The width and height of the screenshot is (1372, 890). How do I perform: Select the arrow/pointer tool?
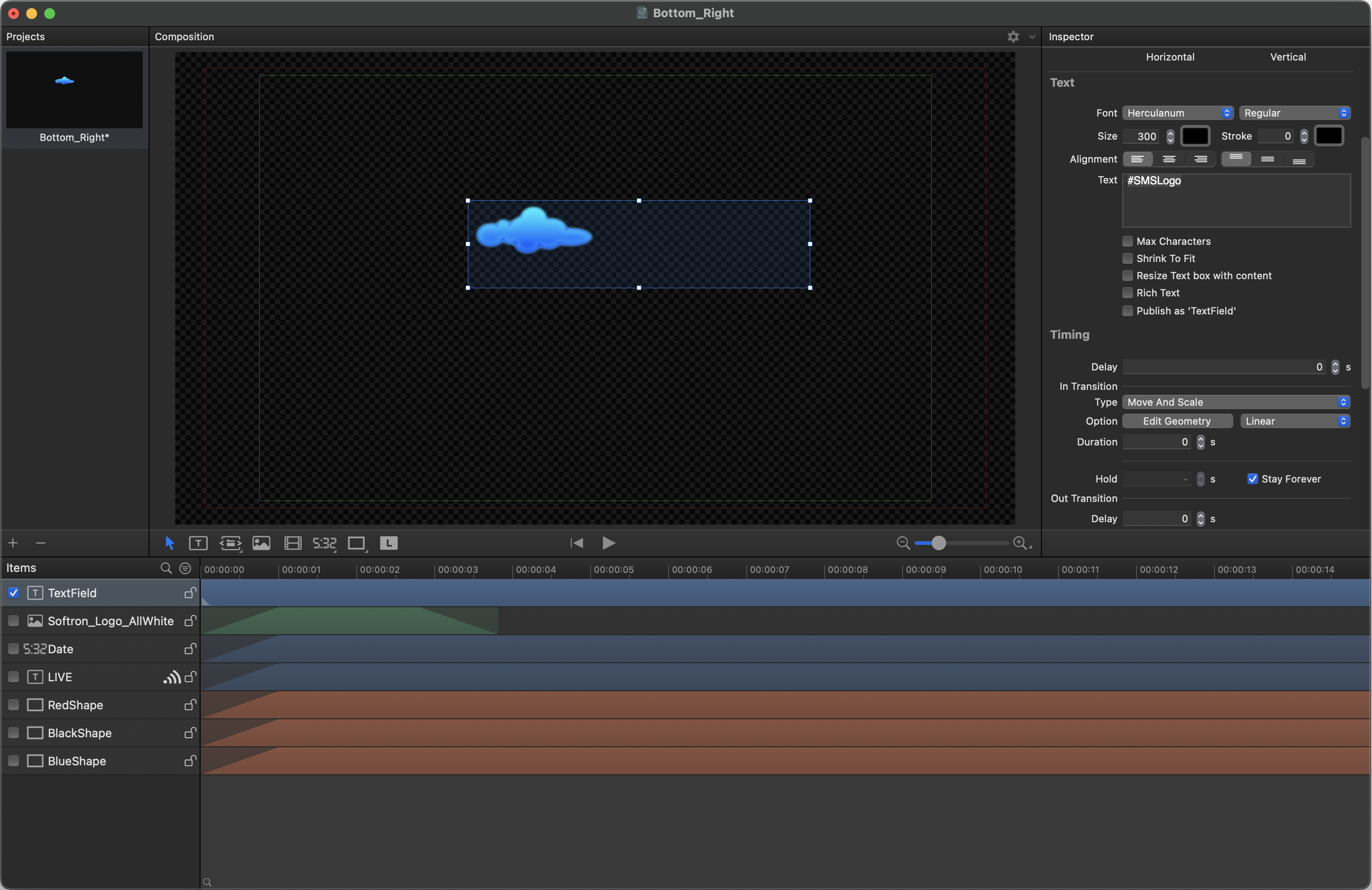point(169,543)
